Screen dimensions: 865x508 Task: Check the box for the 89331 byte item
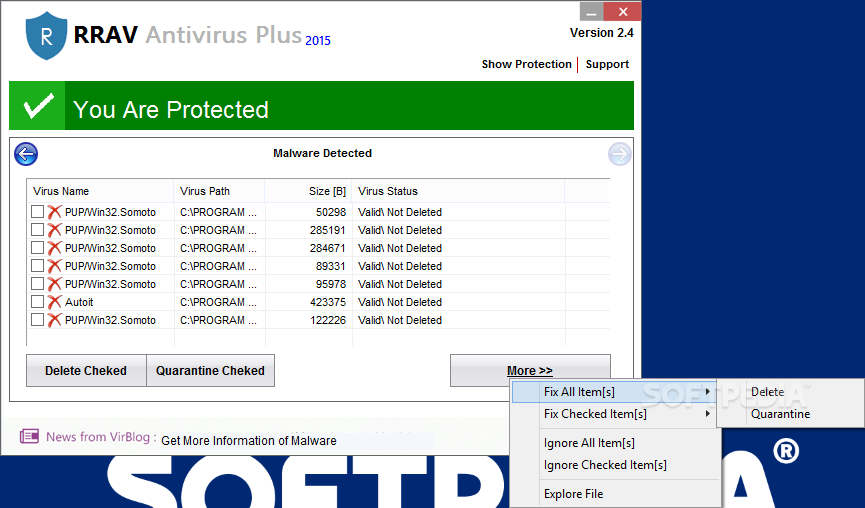tap(37, 265)
